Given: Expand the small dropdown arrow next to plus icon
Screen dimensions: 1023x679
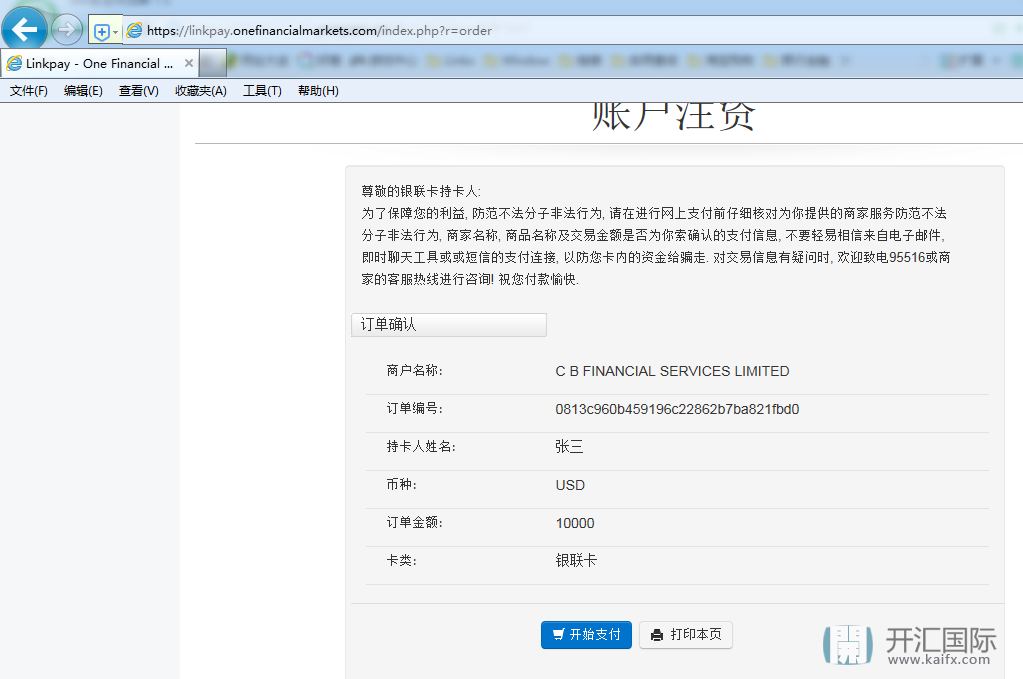Looking at the screenshot, I should (x=115, y=31).
